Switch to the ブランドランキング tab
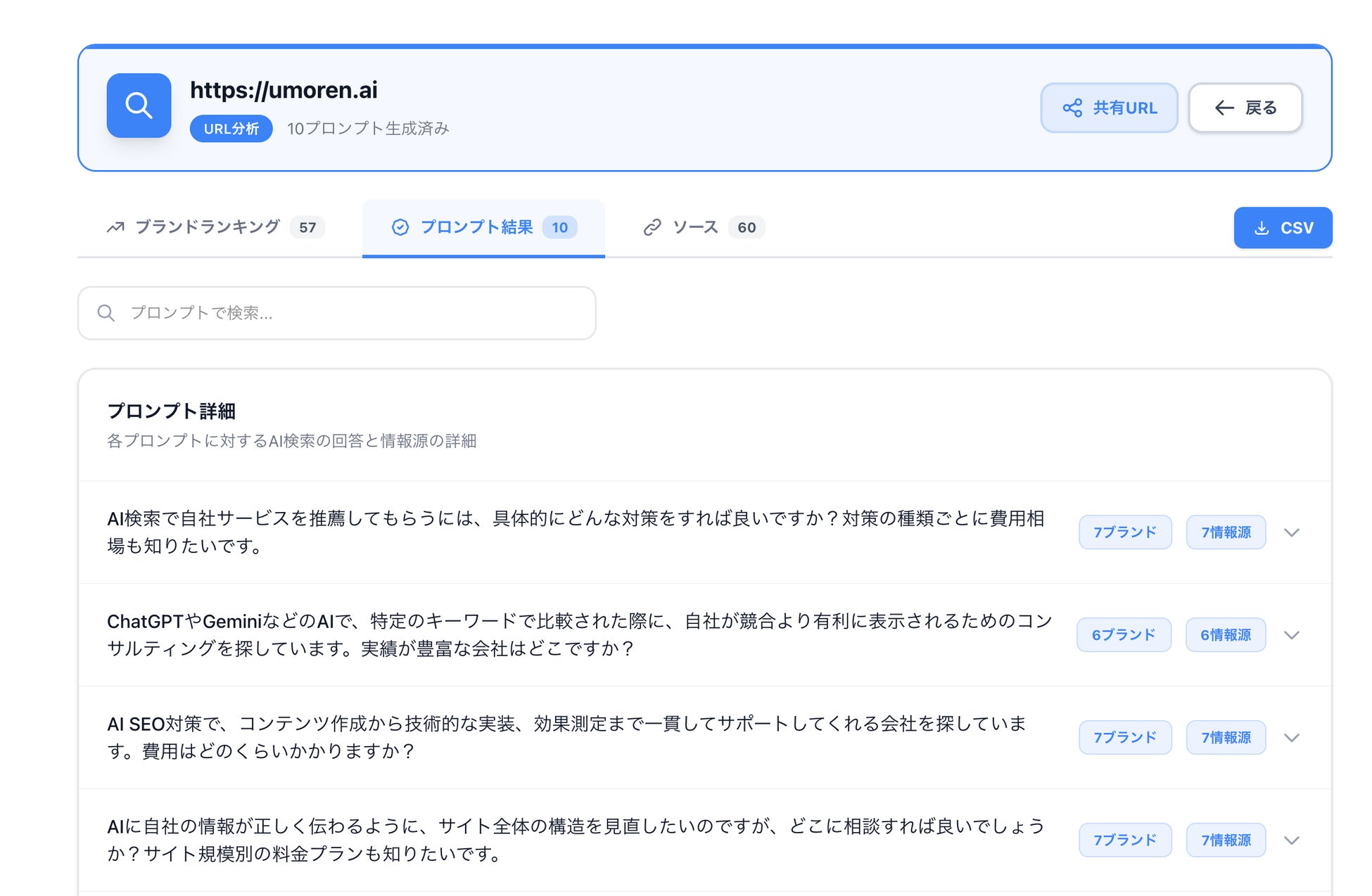1372x896 pixels. pos(208,227)
